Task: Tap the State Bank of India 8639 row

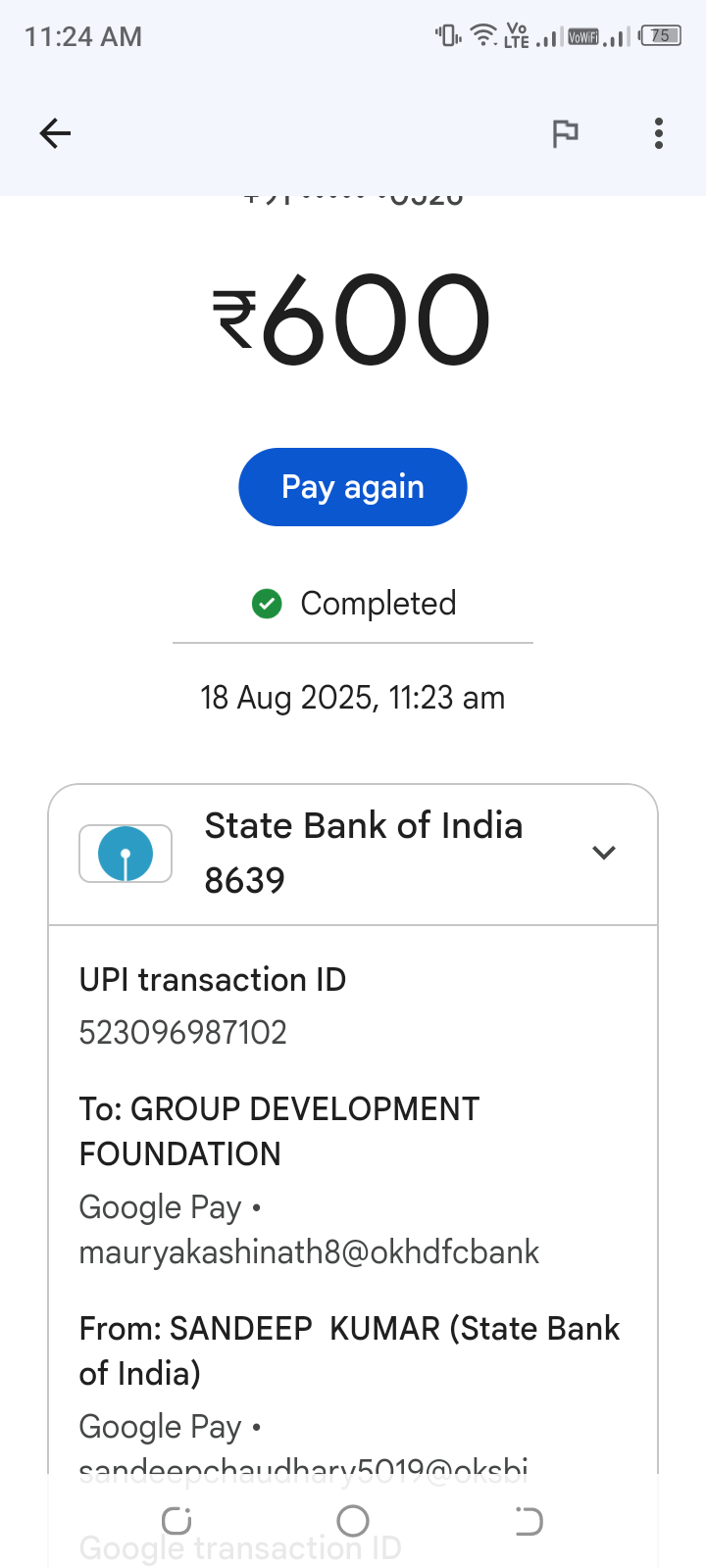Action: [363, 853]
